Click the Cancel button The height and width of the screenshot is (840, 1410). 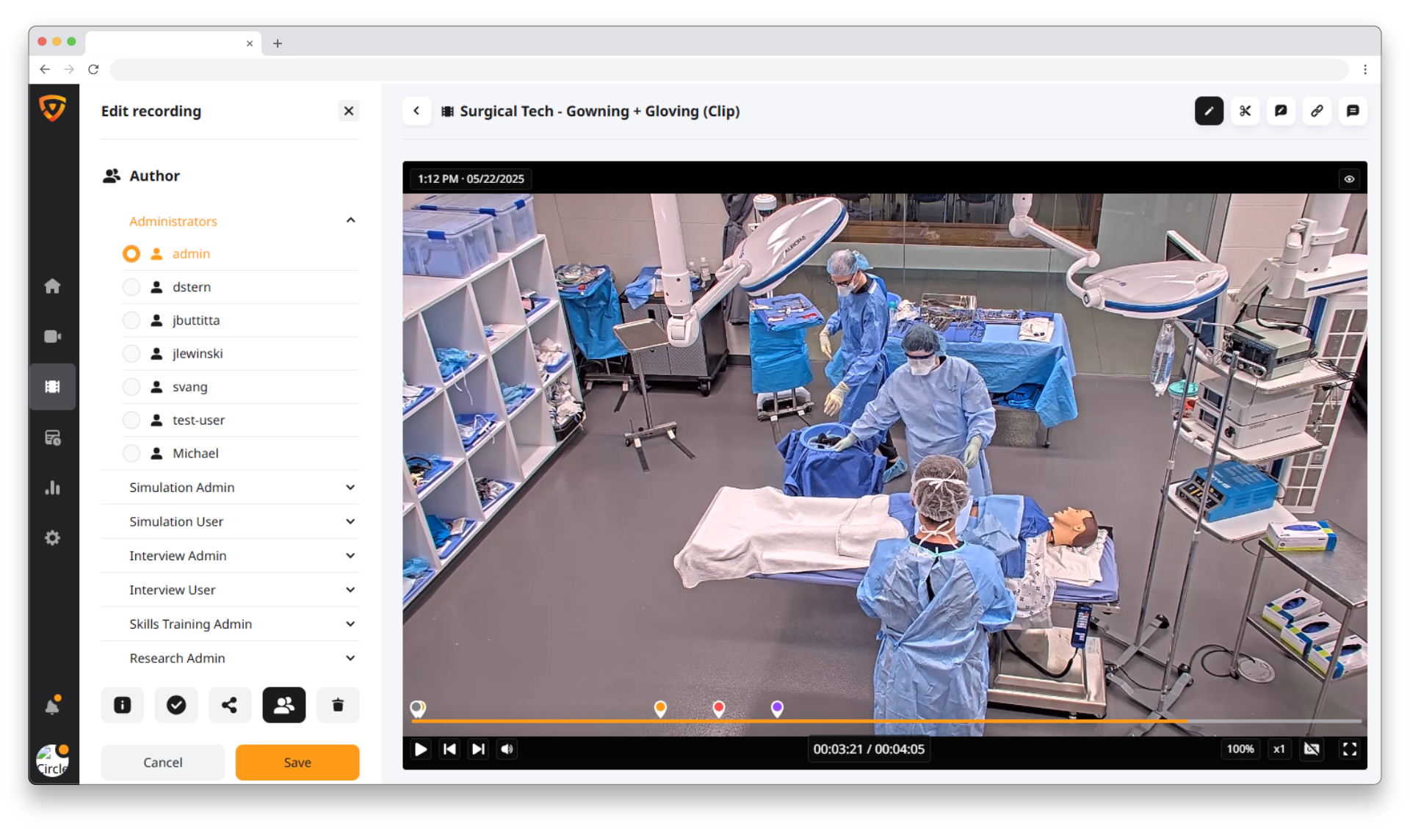(162, 762)
